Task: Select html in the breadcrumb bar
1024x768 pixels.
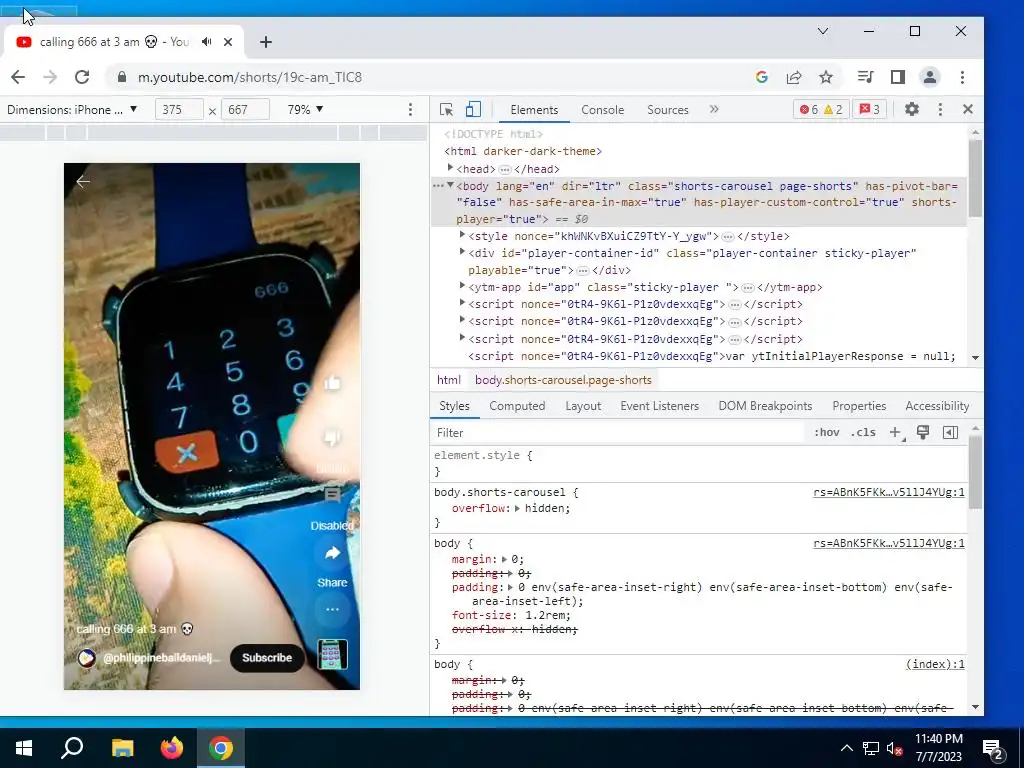Action: tap(449, 380)
